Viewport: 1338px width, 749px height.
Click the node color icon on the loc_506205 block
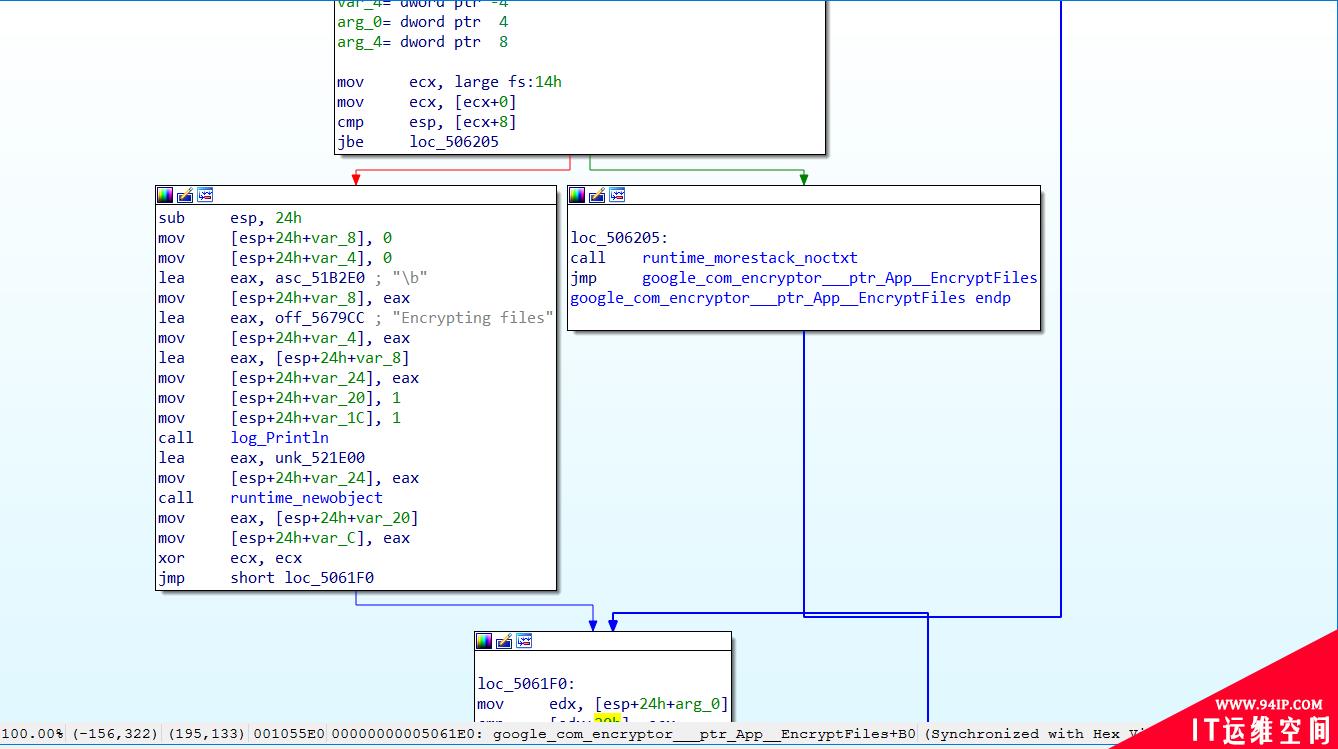[x=577, y=195]
